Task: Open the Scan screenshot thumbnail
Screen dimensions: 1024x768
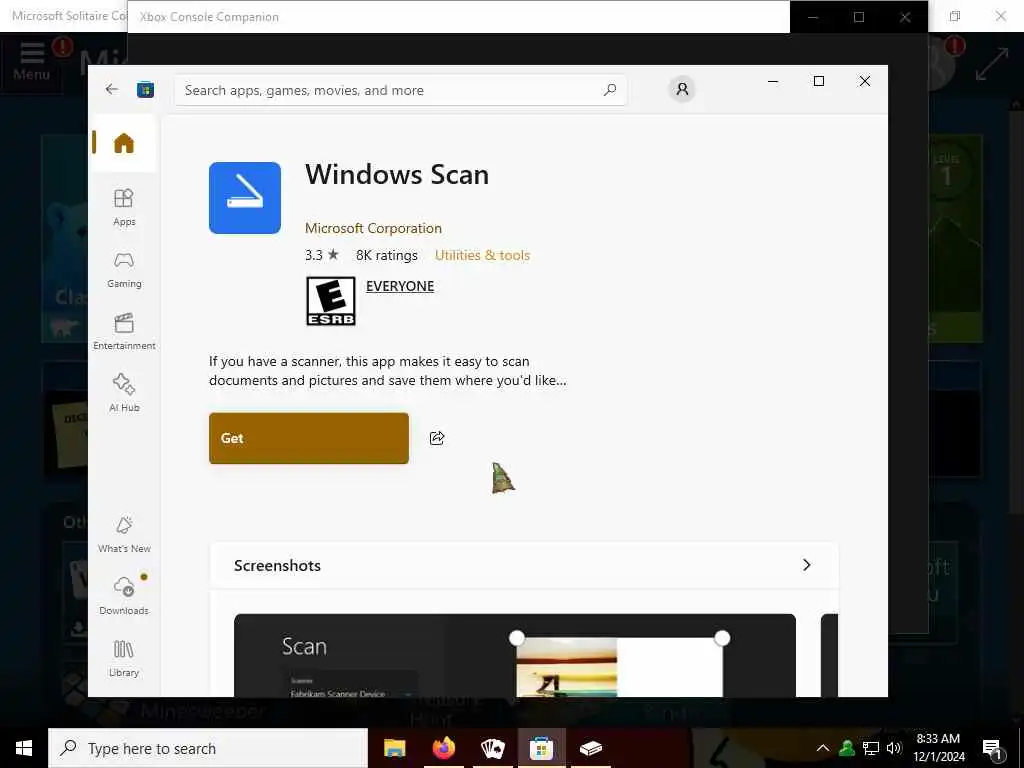Action: [x=515, y=655]
